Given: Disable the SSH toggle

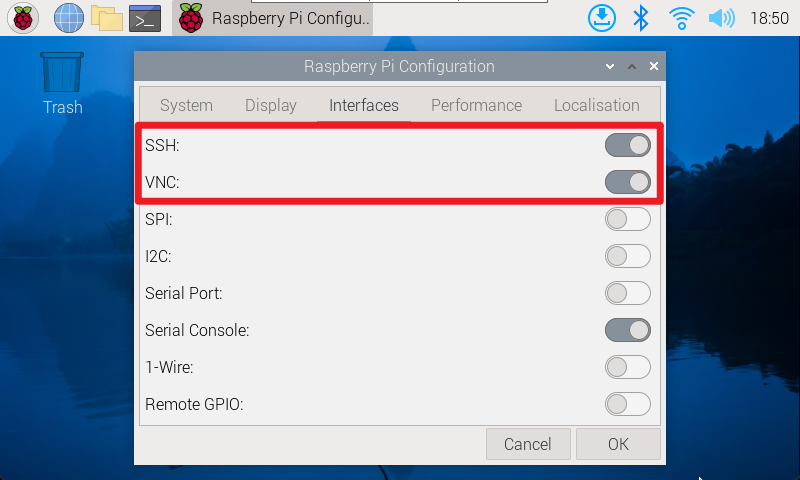Looking at the screenshot, I should coord(628,145).
